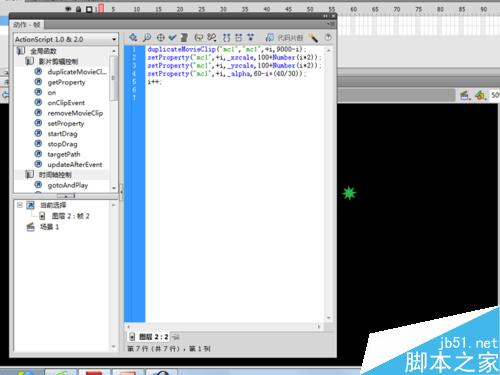Collapse the timeline control (时间轴控制) folder
Screen dimensions: 500x375
coord(30,174)
